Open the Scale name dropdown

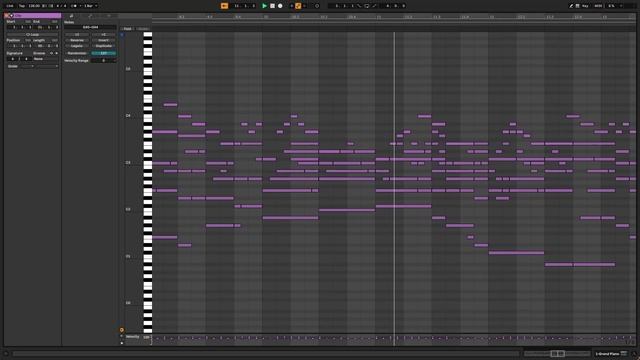click(47, 66)
